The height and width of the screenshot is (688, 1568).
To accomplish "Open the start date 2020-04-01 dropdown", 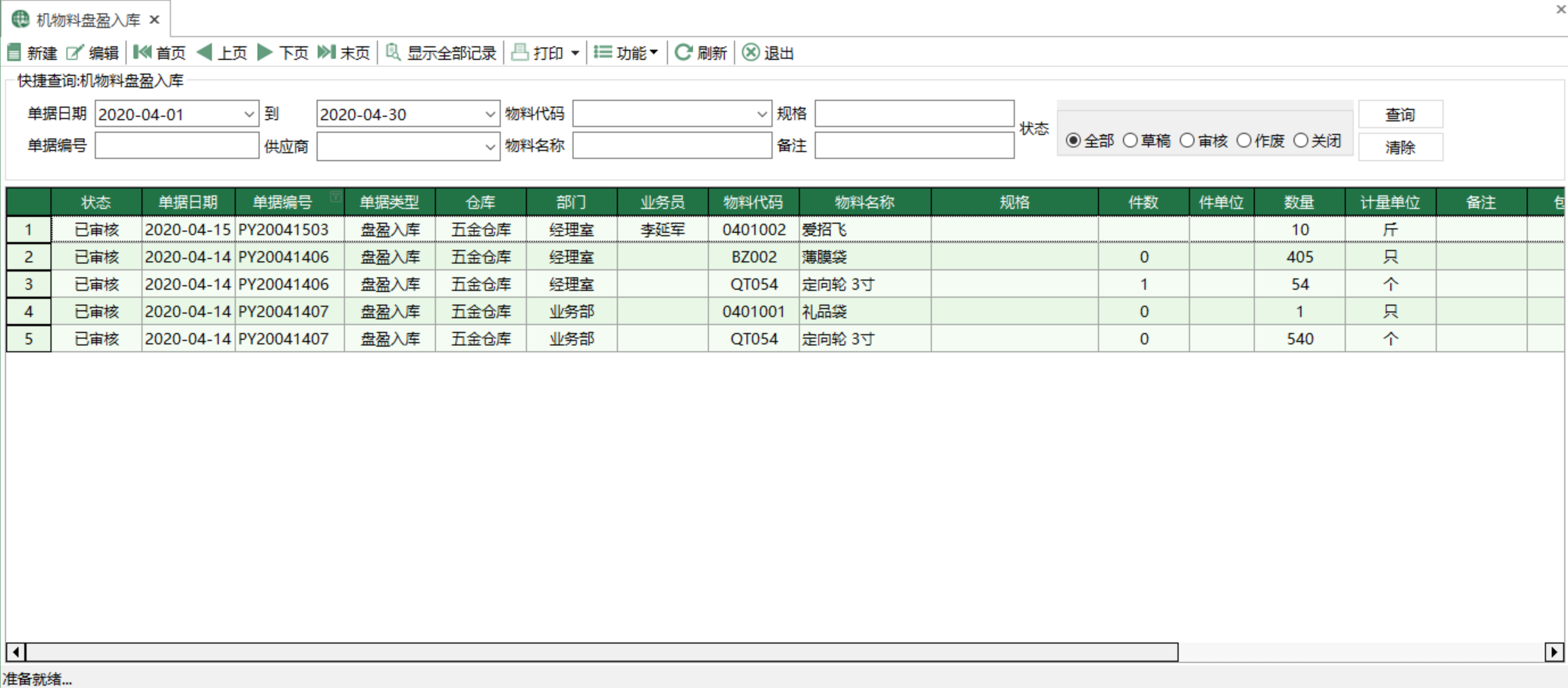I will click(249, 115).
